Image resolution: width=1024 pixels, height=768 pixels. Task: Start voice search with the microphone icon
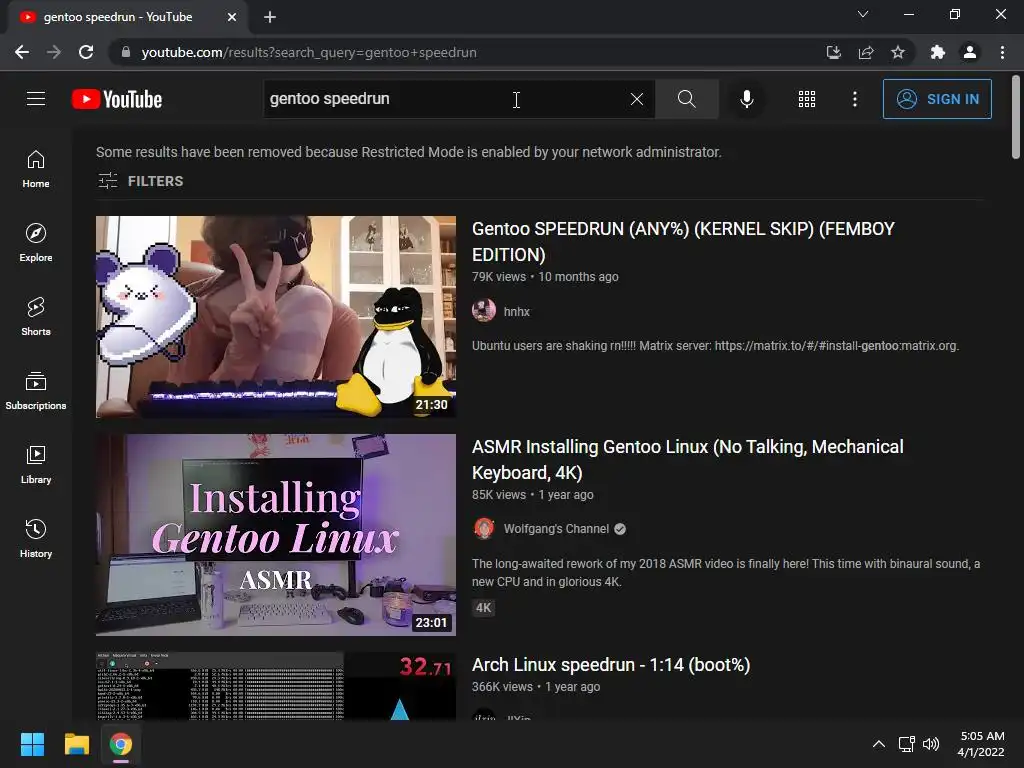click(746, 99)
